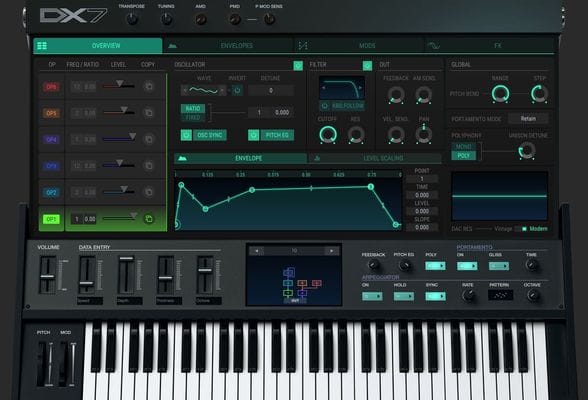This screenshot has width=588, height=400.
Task: Switch to the FX tab
Action: pos(490,46)
